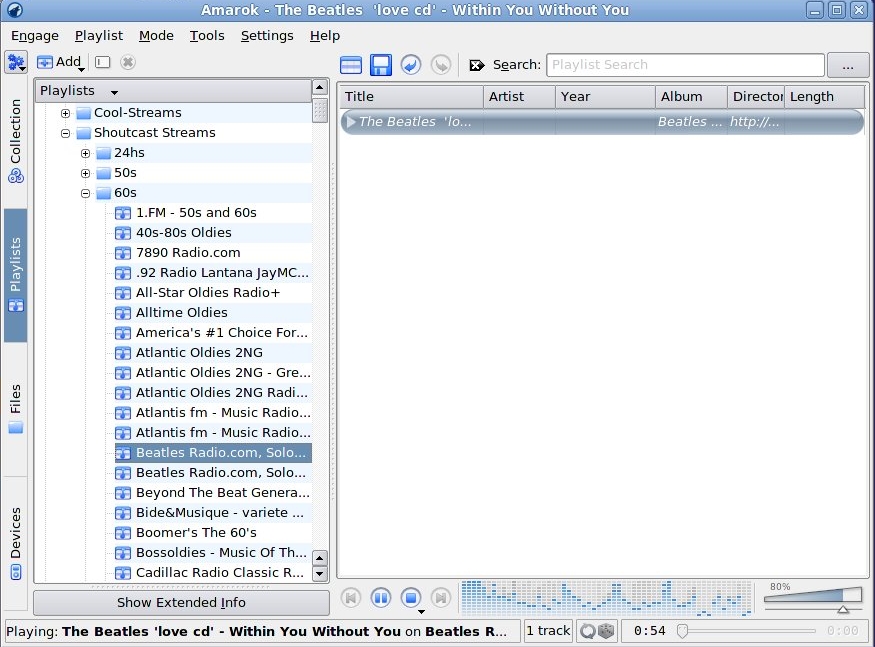The width and height of the screenshot is (875, 647).
Task: Click the stream icon beside Boomer's The 60's
Action: pyautogui.click(x=123, y=533)
